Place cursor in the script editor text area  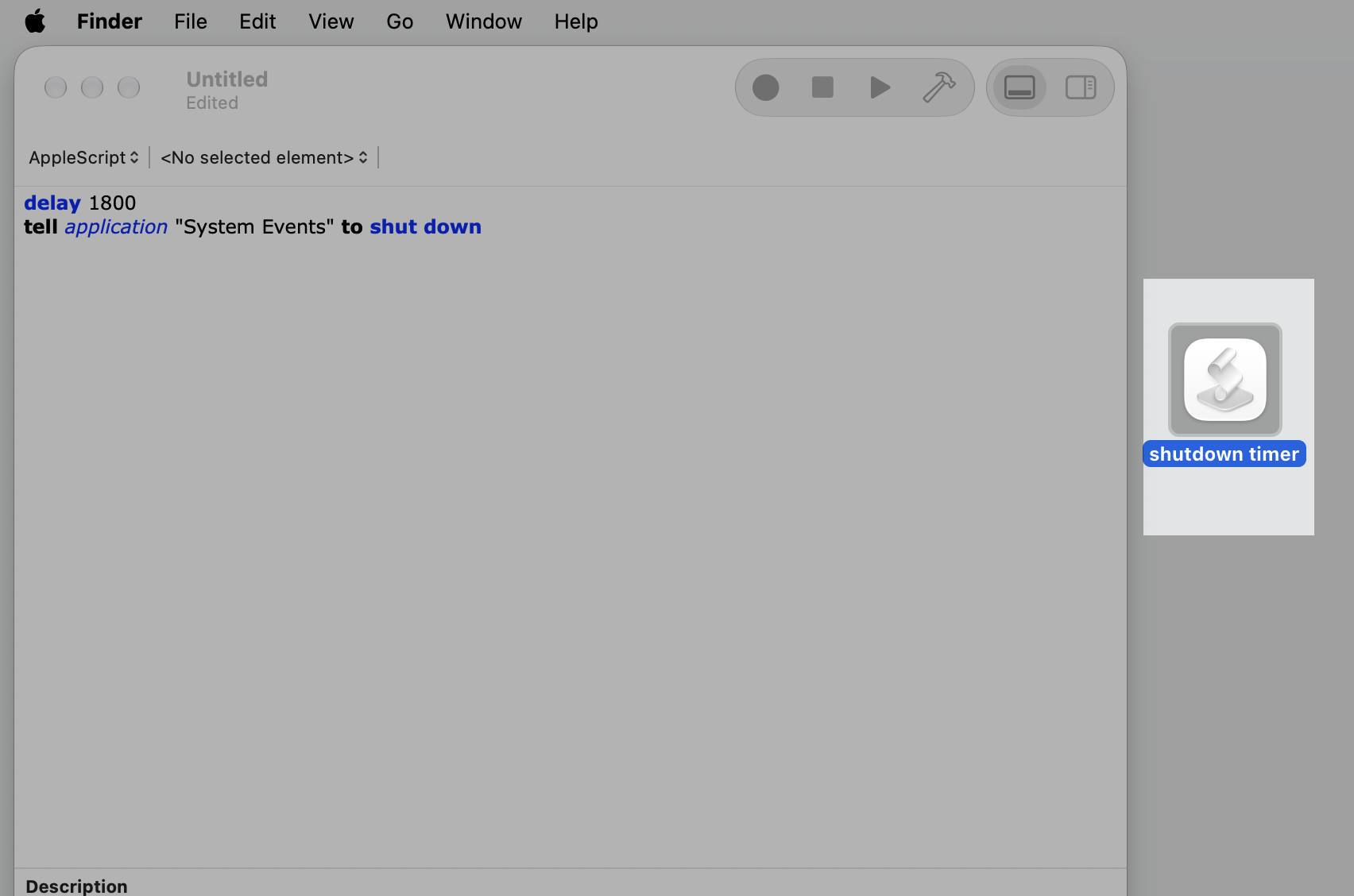(570, 527)
